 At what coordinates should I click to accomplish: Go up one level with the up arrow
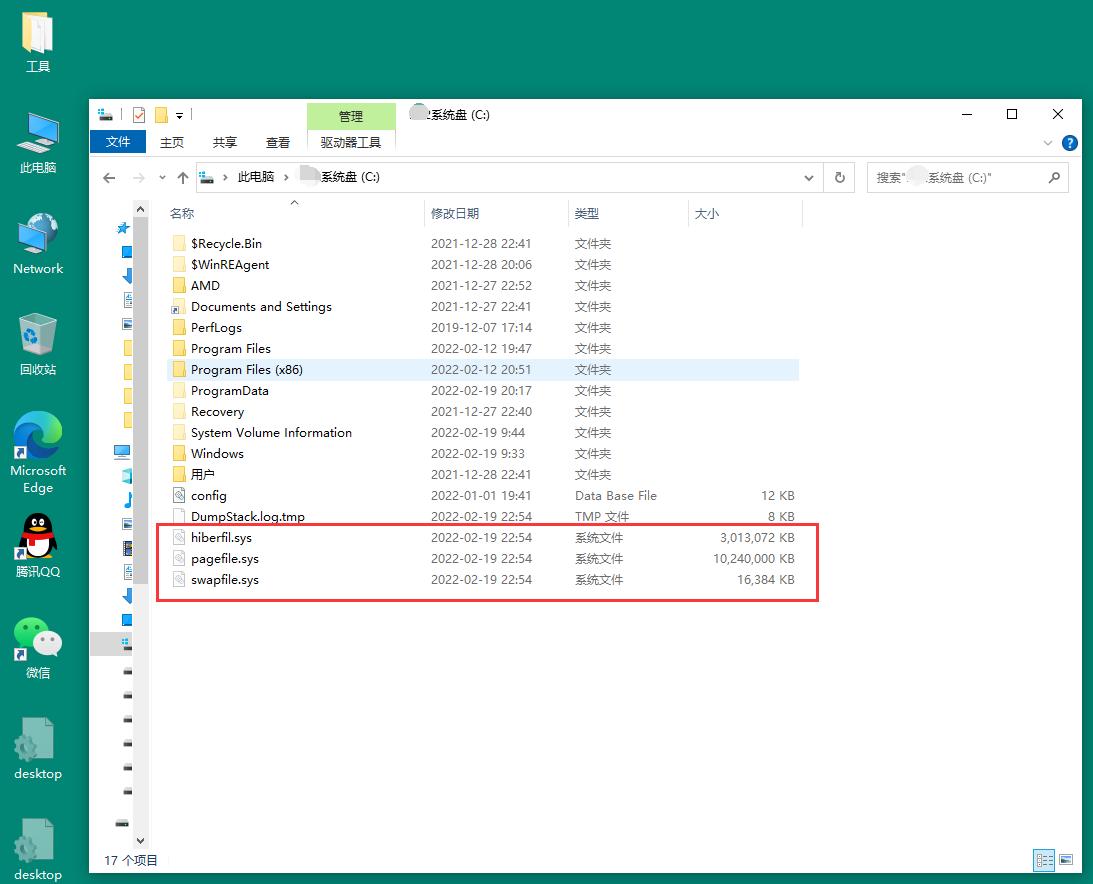tap(183, 177)
